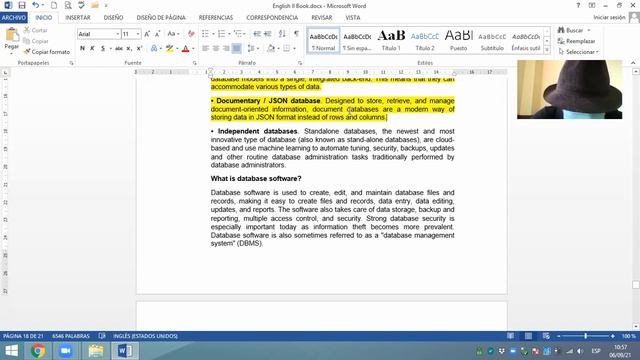Switch to VISTA tab
This screenshot has height=360, width=640.
coord(353,18)
